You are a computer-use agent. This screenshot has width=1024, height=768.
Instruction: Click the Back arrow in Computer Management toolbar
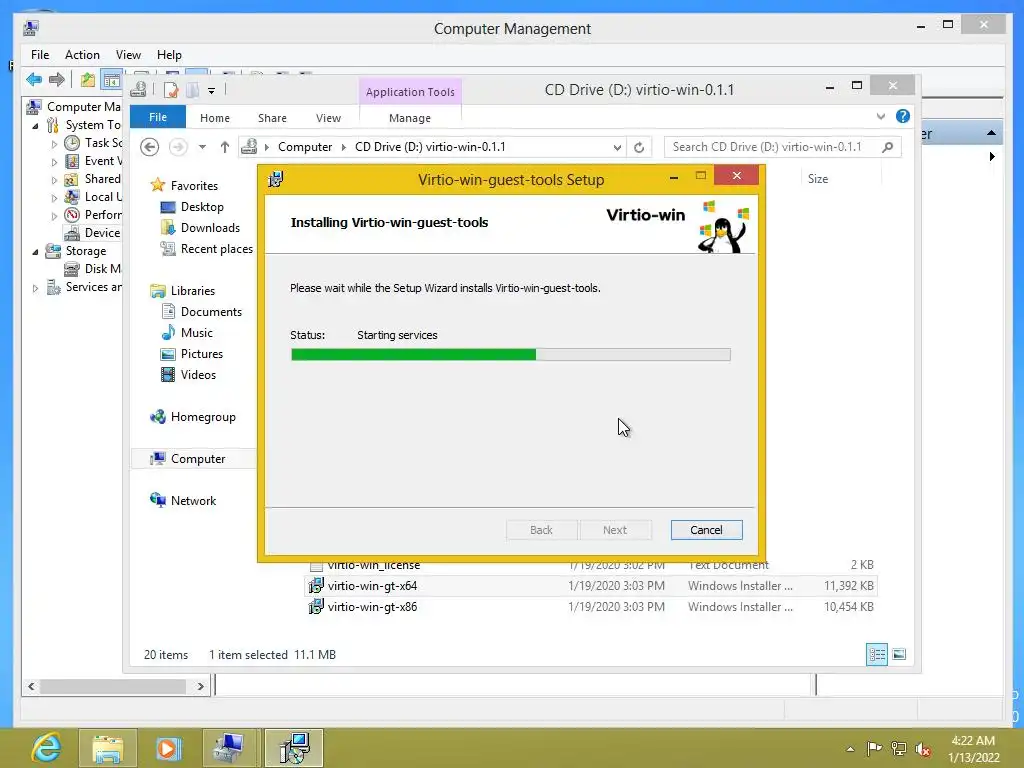[x=34, y=80]
